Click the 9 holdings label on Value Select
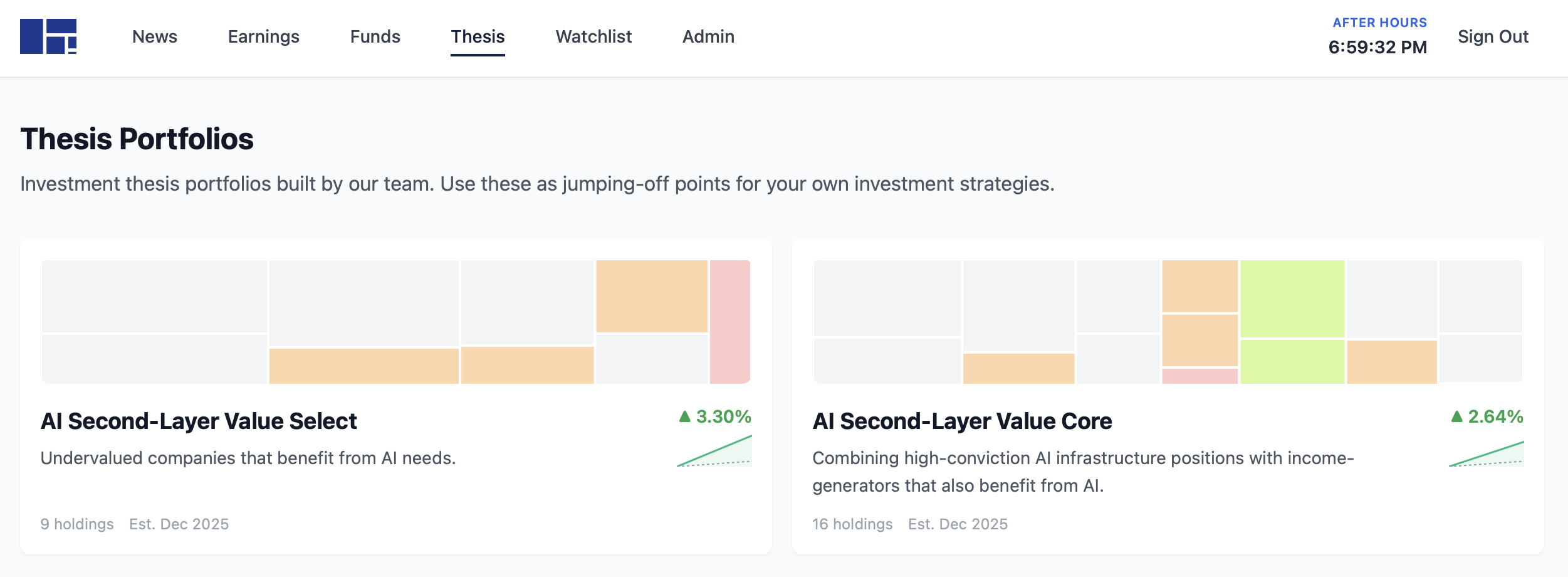1568x577 pixels. [x=77, y=524]
